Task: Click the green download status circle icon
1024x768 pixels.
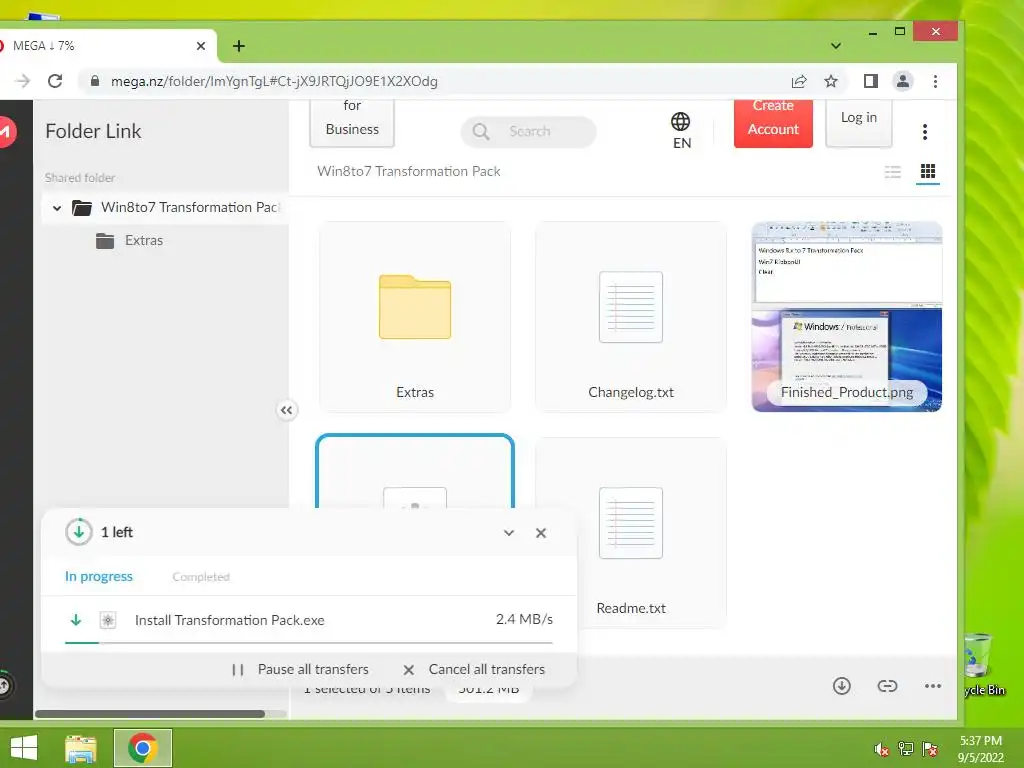Action: click(78, 532)
